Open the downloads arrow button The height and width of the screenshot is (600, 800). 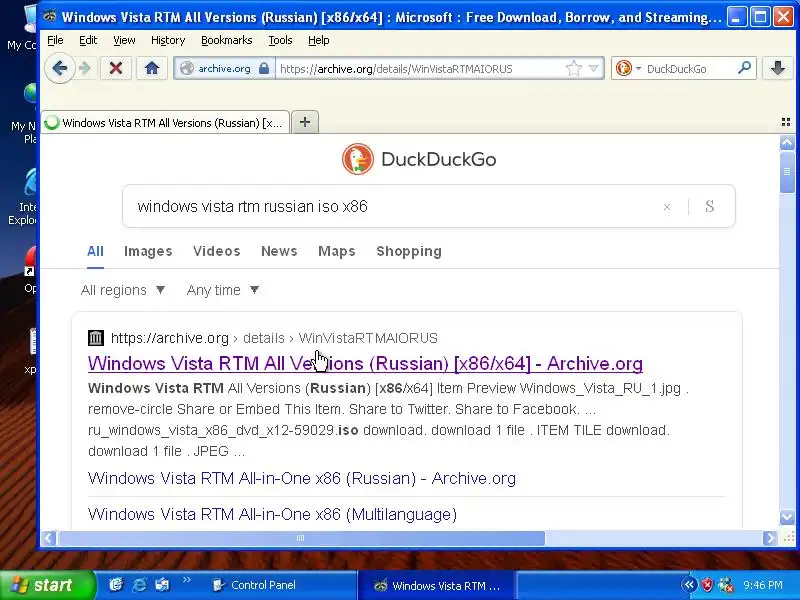click(x=778, y=68)
